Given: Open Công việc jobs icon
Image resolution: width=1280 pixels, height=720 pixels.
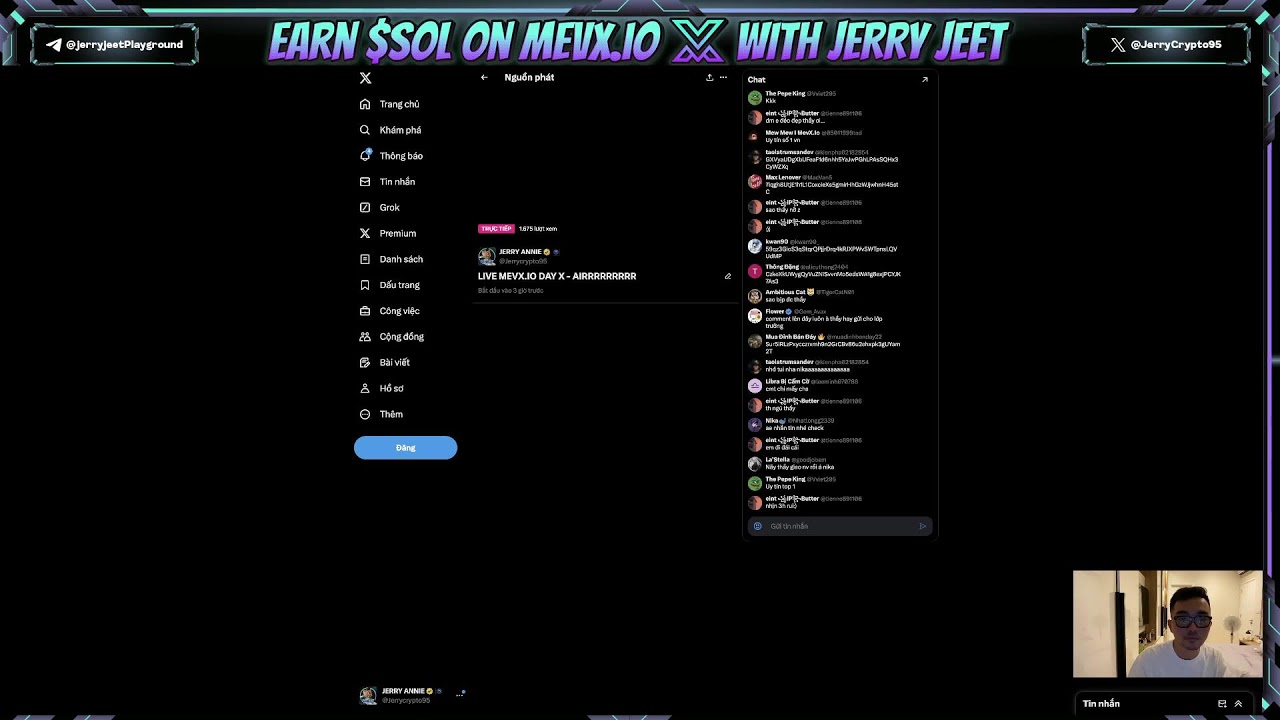Looking at the screenshot, I should (365, 311).
